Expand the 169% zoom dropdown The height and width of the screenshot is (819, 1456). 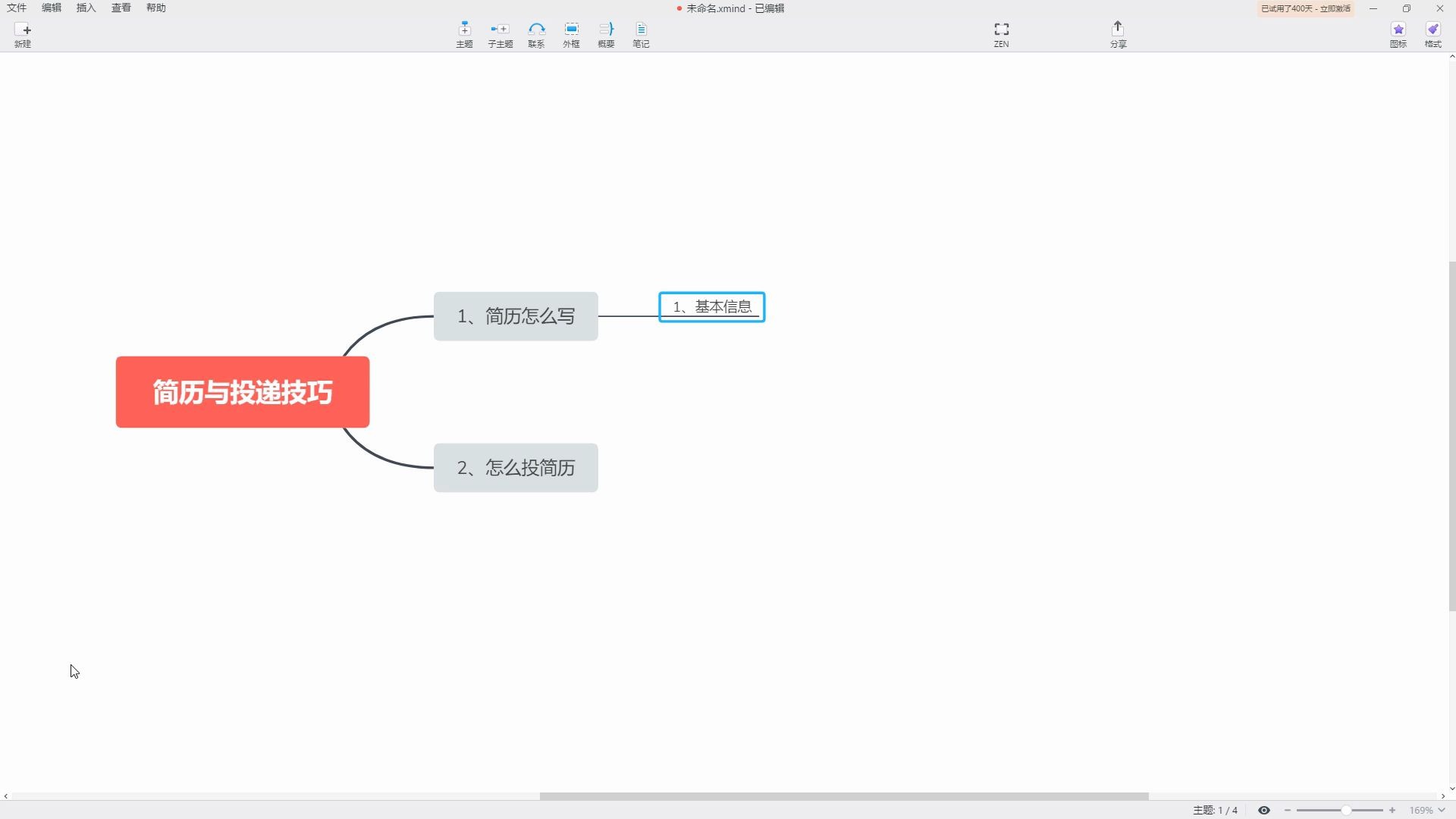(1442, 811)
